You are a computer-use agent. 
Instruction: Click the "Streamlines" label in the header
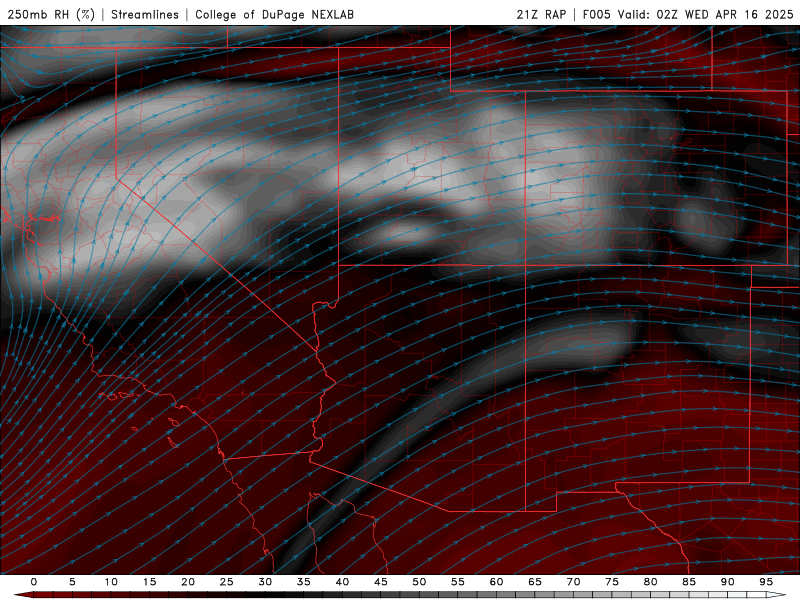(145, 14)
